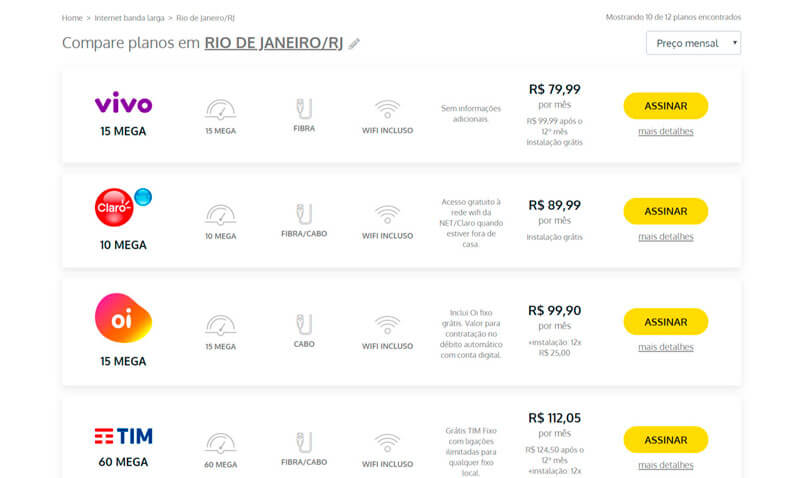
Task: Click the Claro logo
Action: pos(123,207)
